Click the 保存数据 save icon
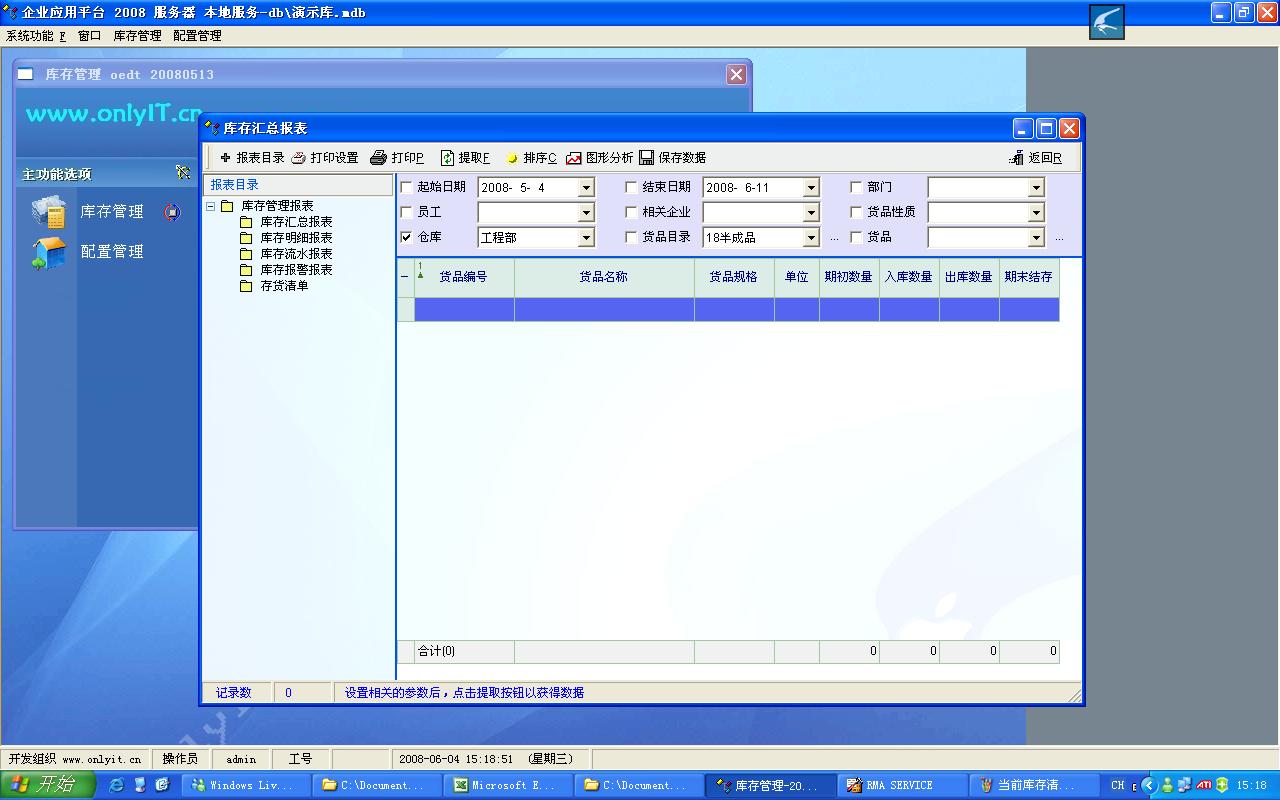The width and height of the screenshot is (1280, 800). pyautogui.click(x=647, y=158)
